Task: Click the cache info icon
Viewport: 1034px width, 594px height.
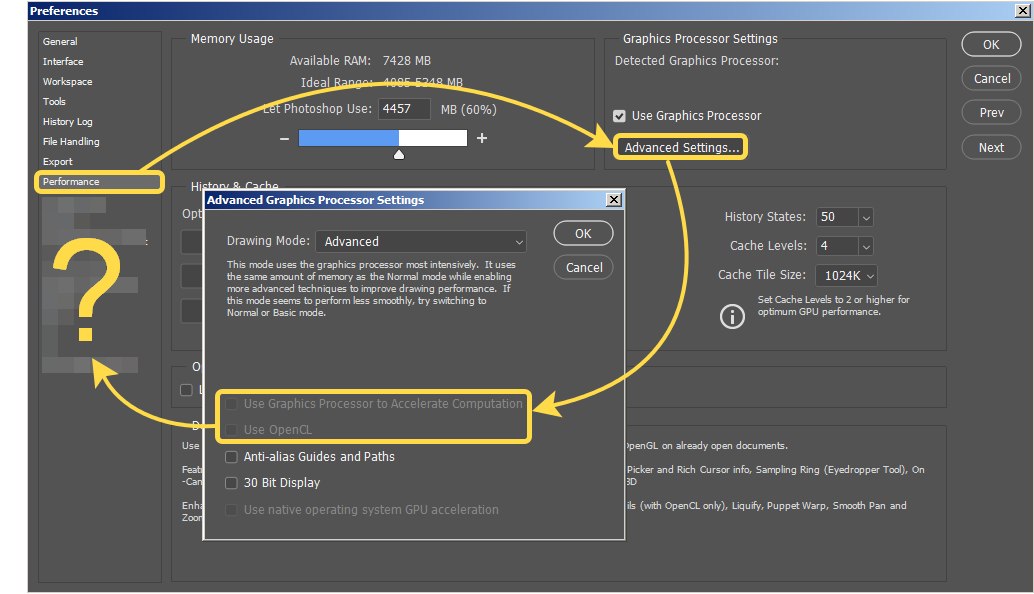Action: click(733, 316)
